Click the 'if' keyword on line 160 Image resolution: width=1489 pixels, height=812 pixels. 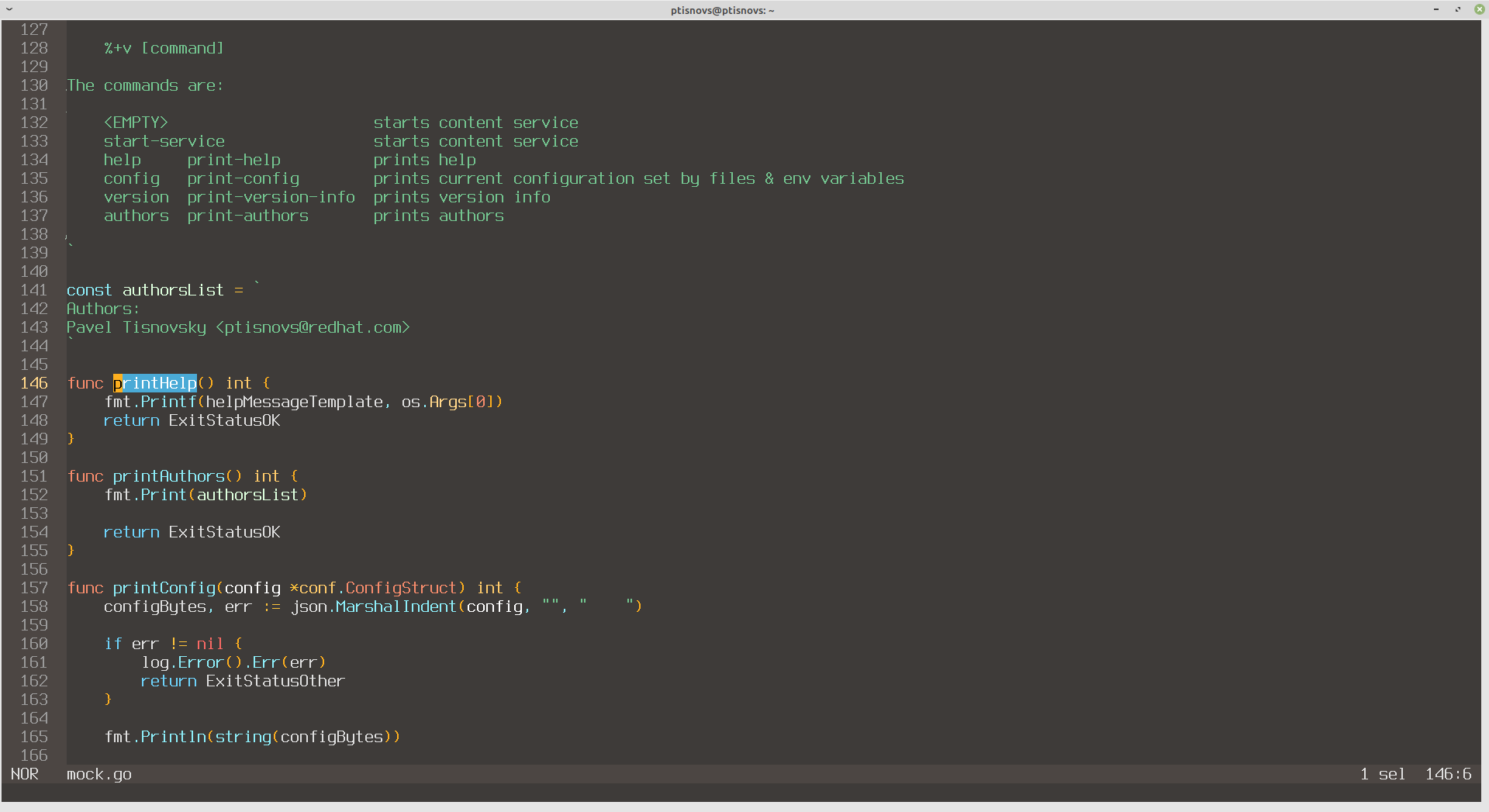point(113,644)
